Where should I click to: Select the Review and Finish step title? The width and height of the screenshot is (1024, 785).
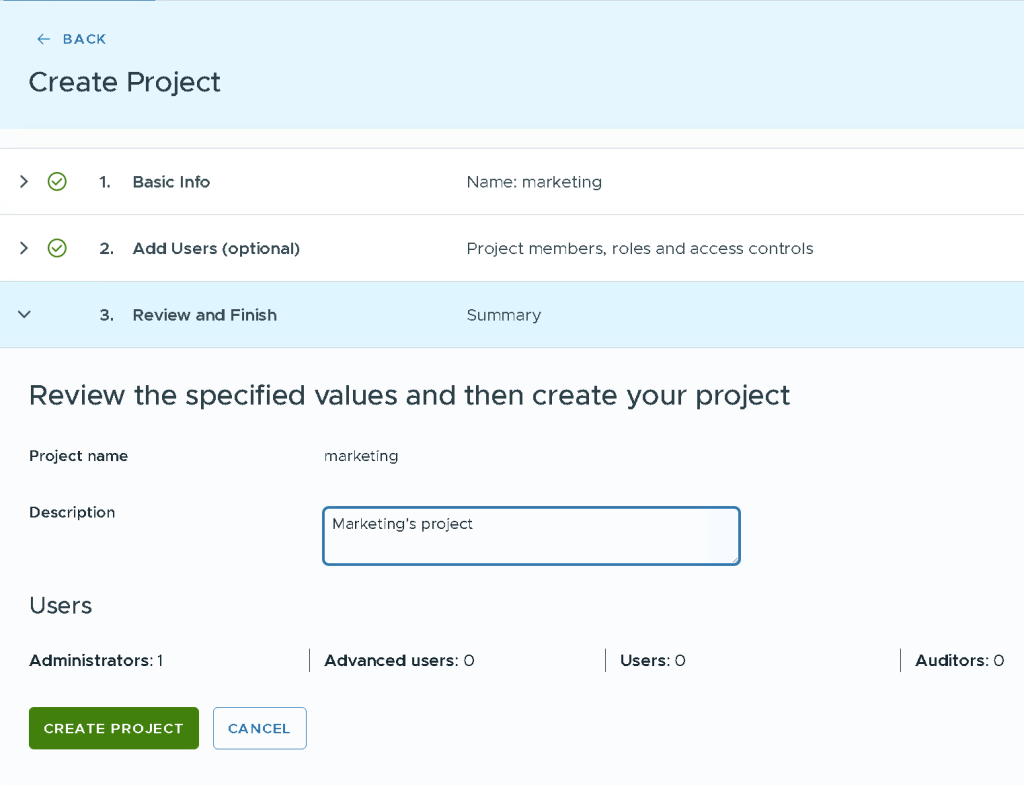[x=204, y=315]
